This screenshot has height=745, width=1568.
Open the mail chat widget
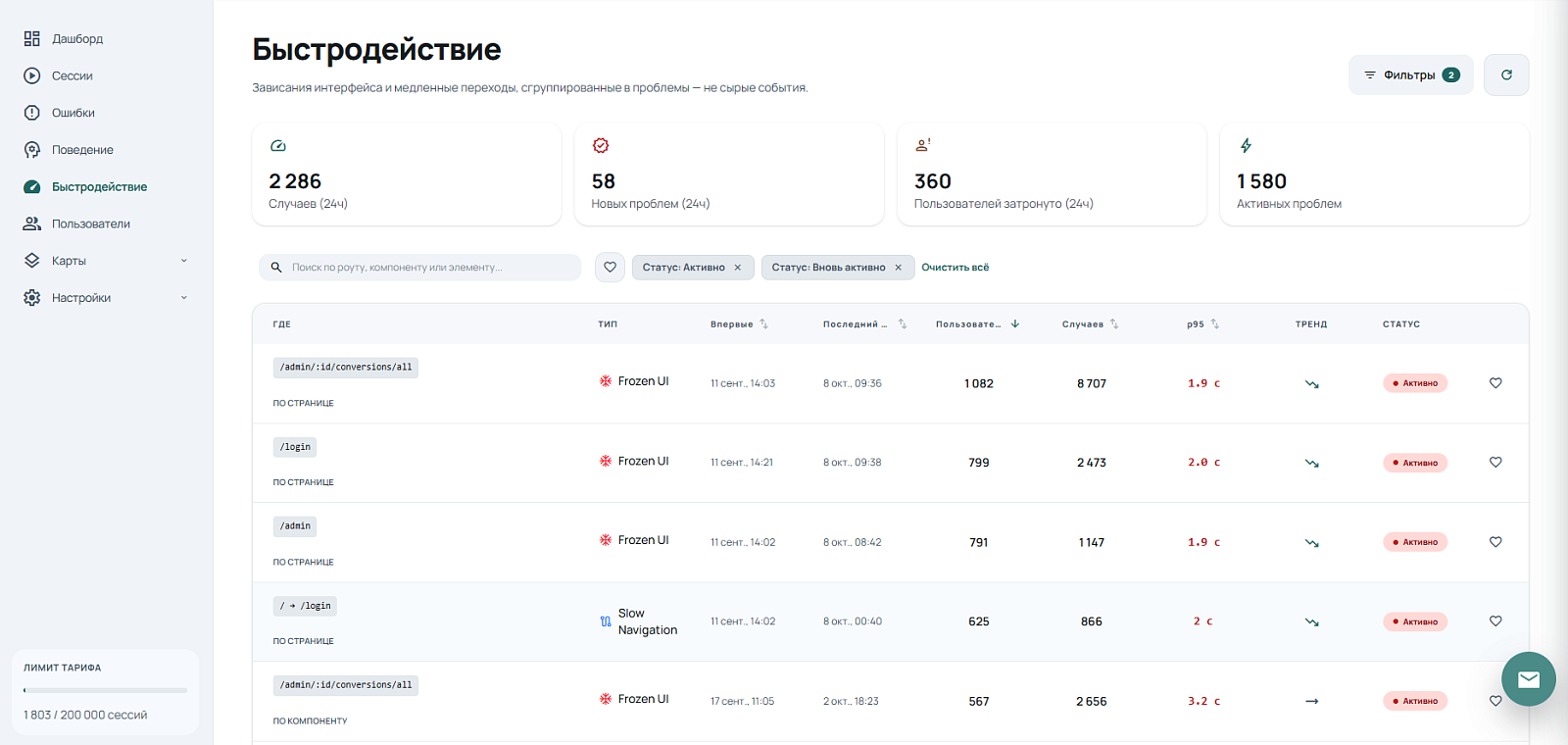1529,679
